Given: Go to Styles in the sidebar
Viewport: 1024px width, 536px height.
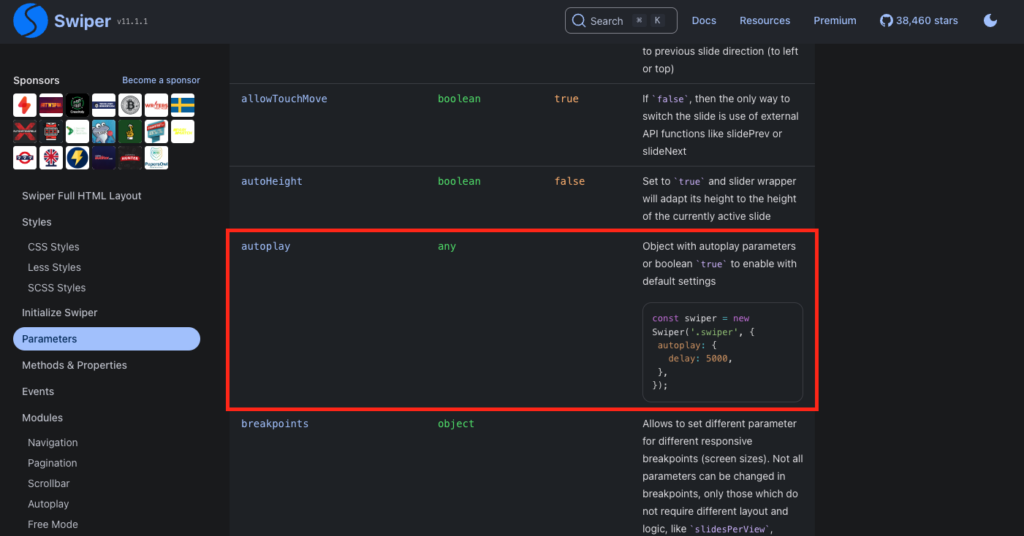Looking at the screenshot, I should [37, 222].
